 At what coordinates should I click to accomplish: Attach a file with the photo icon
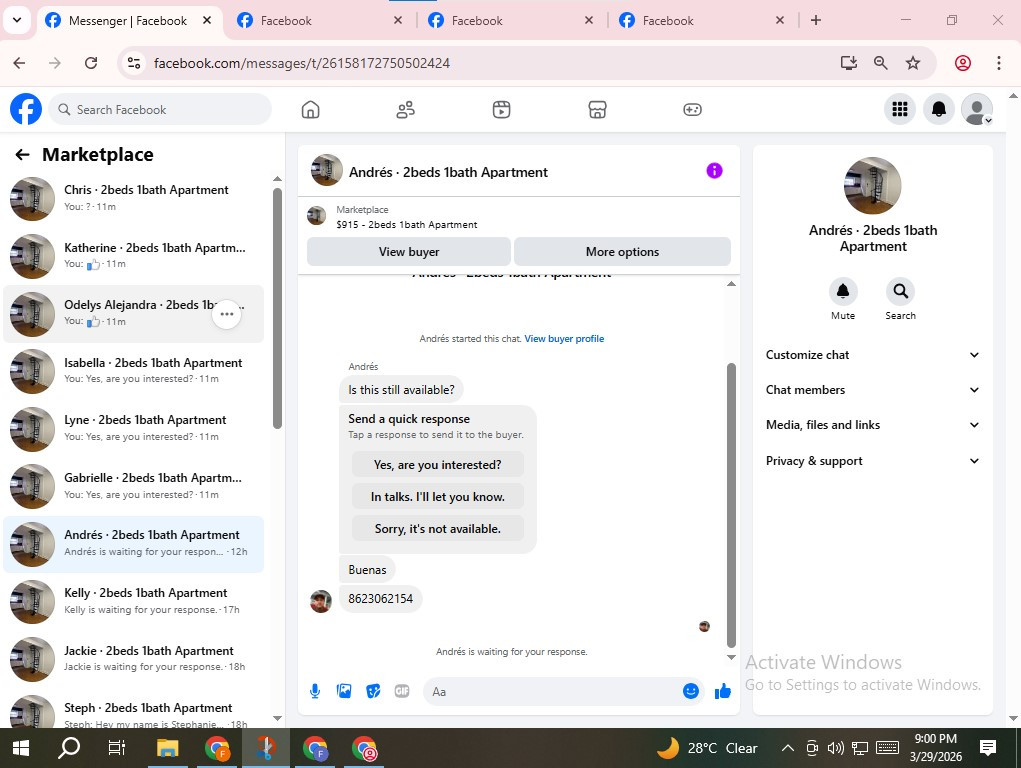click(x=344, y=691)
